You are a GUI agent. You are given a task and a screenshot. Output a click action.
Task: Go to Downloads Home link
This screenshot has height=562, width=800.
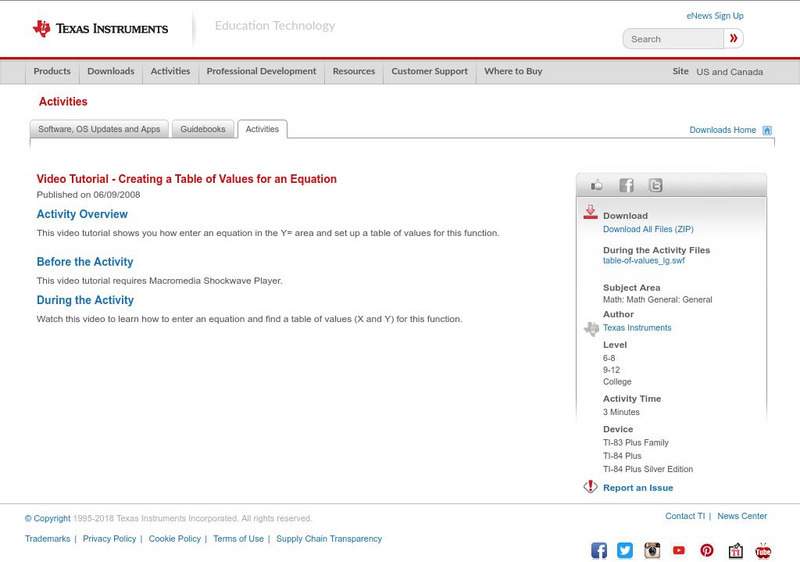coord(722,130)
